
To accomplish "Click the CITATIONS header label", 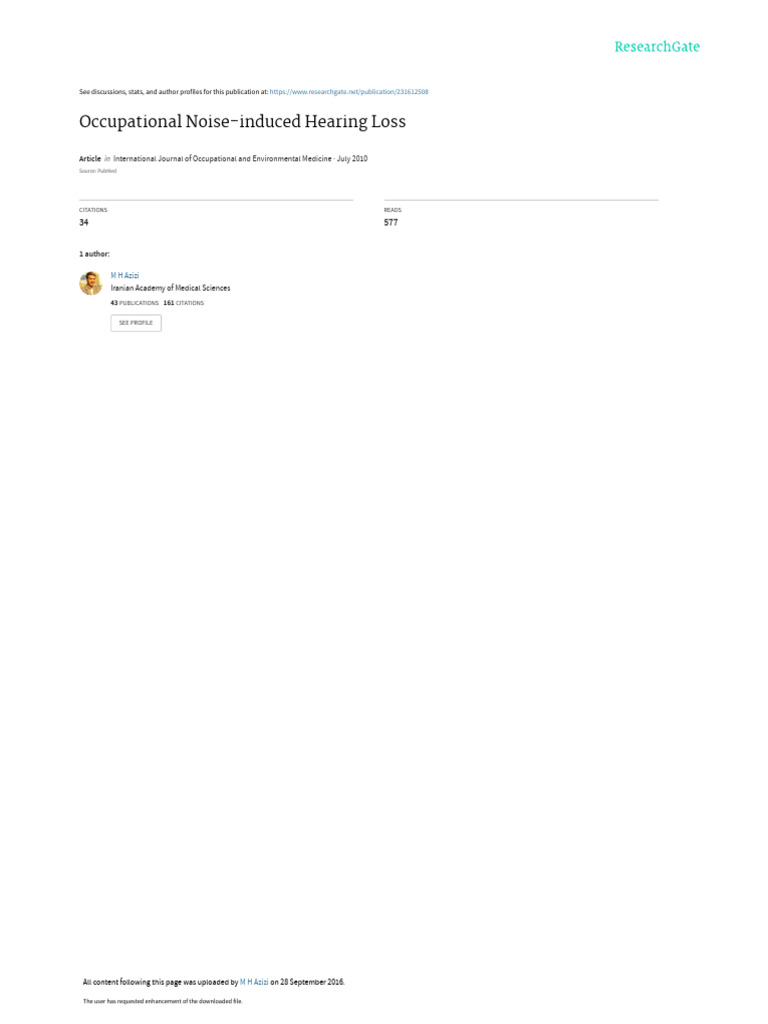I will tap(93, 210).
